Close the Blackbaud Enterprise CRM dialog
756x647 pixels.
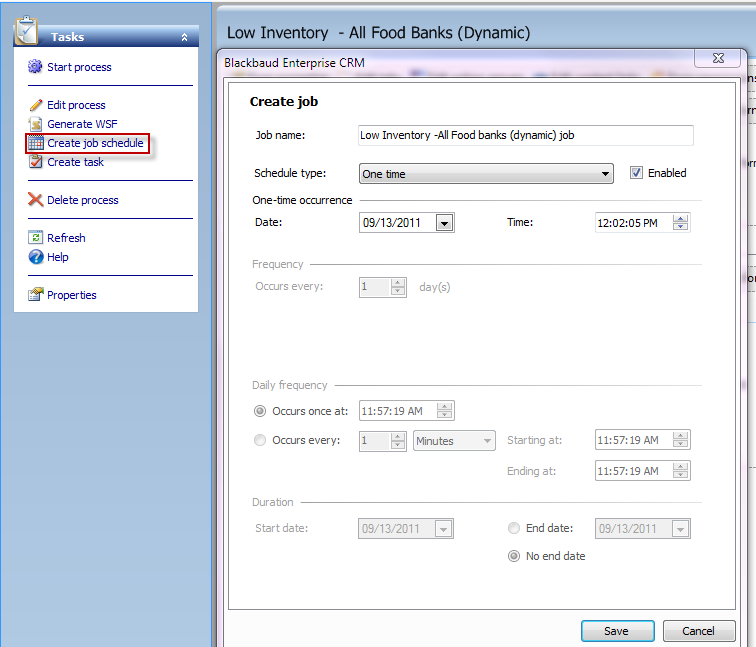[x=718, y=58]
